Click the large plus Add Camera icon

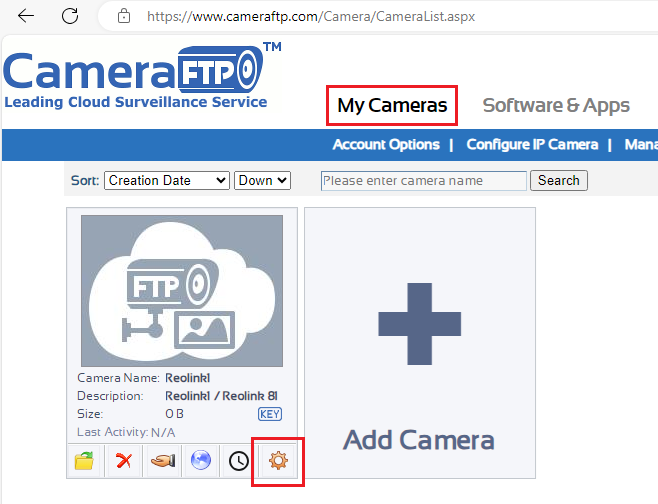point(419,323)
